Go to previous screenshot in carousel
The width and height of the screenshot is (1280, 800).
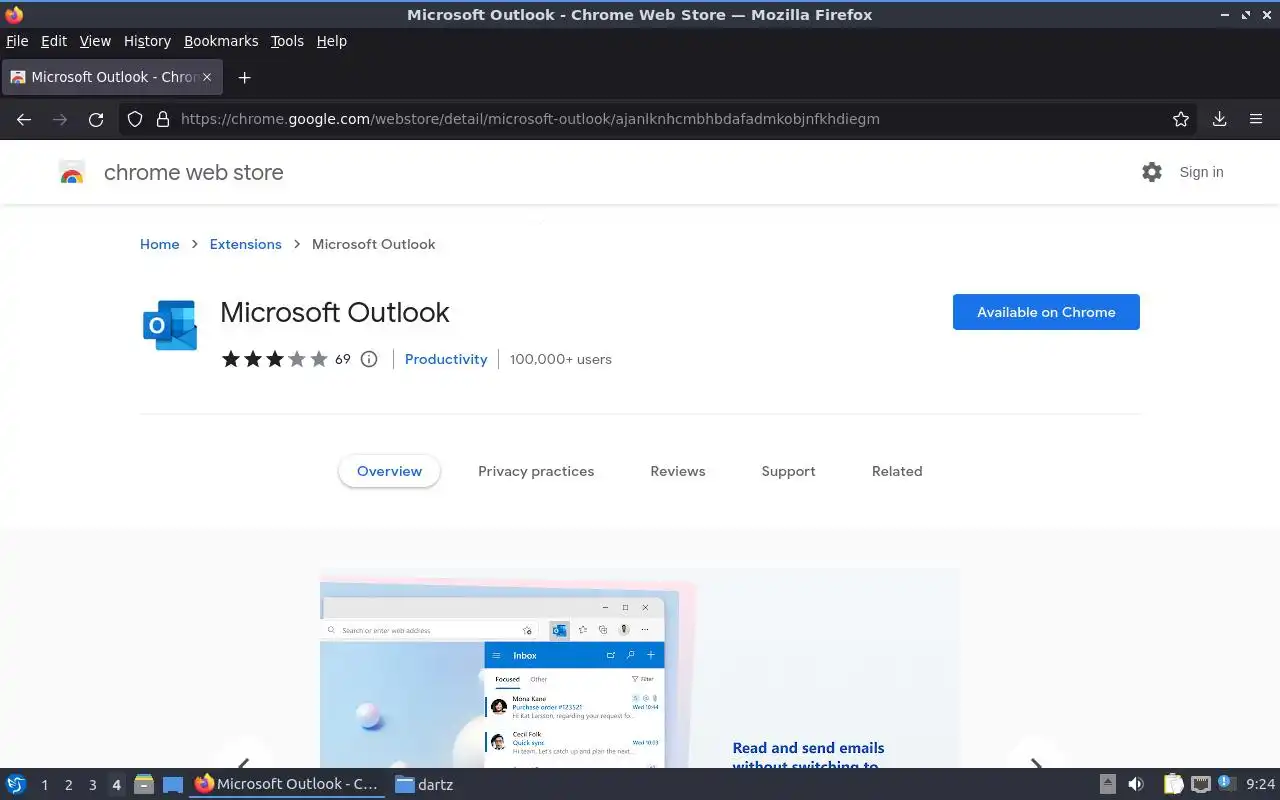(x=243, y=766)
